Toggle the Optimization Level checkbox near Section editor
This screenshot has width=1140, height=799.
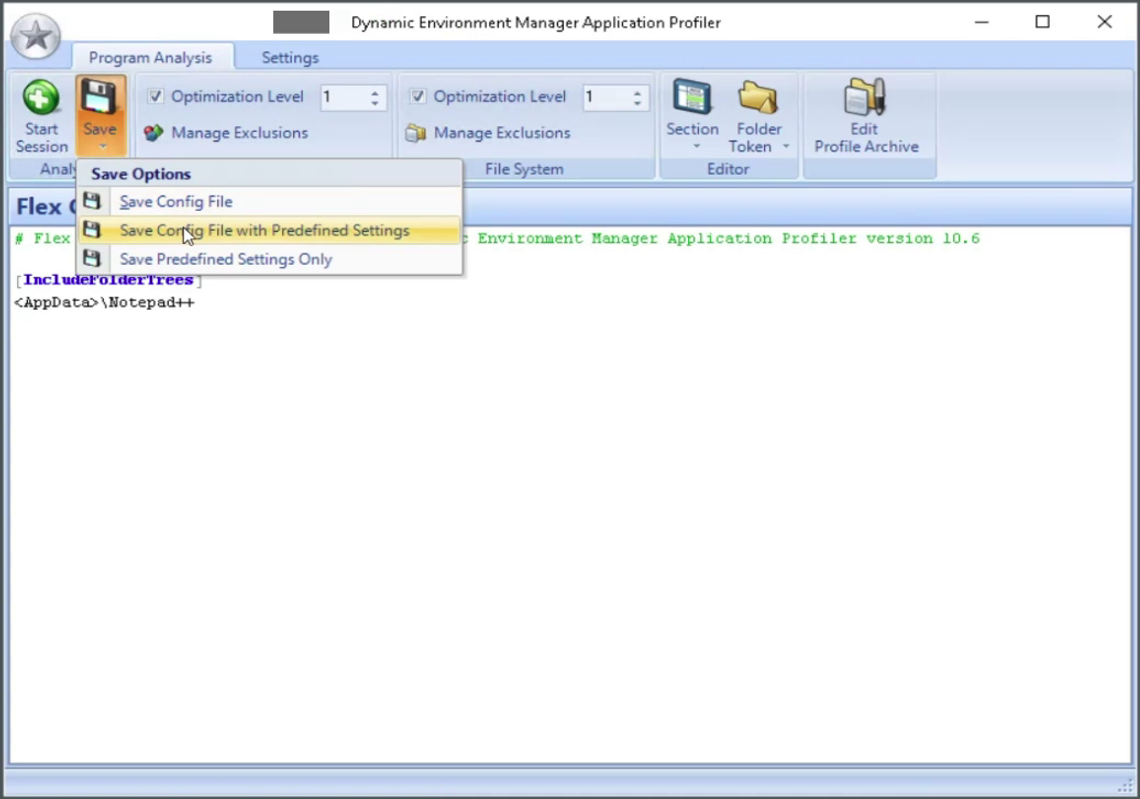417,96
